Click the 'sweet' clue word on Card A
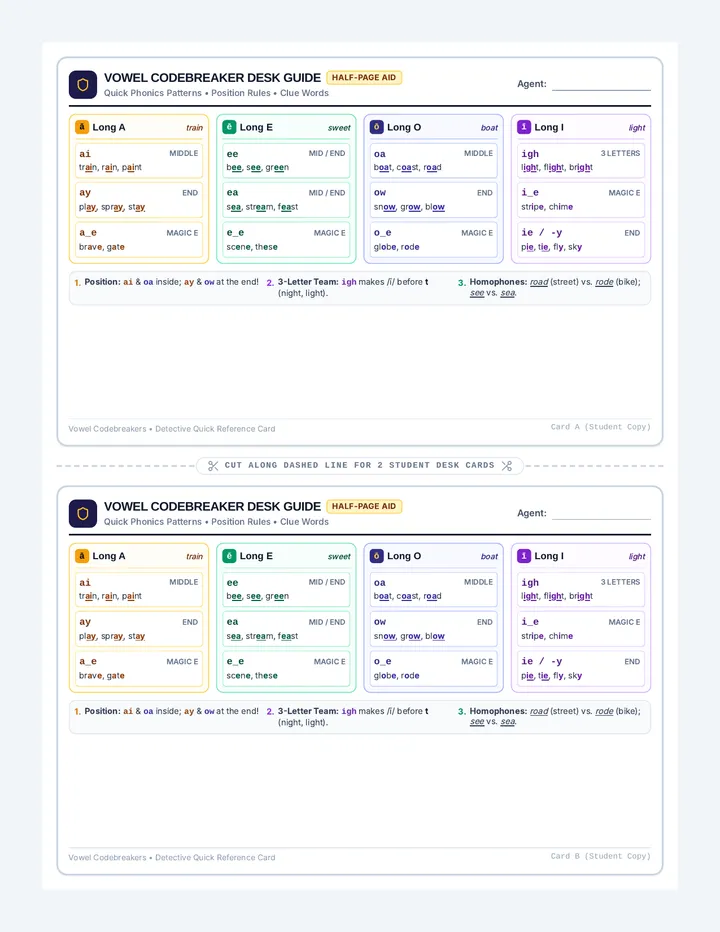 pyautogui.click(x=339, y=128)
